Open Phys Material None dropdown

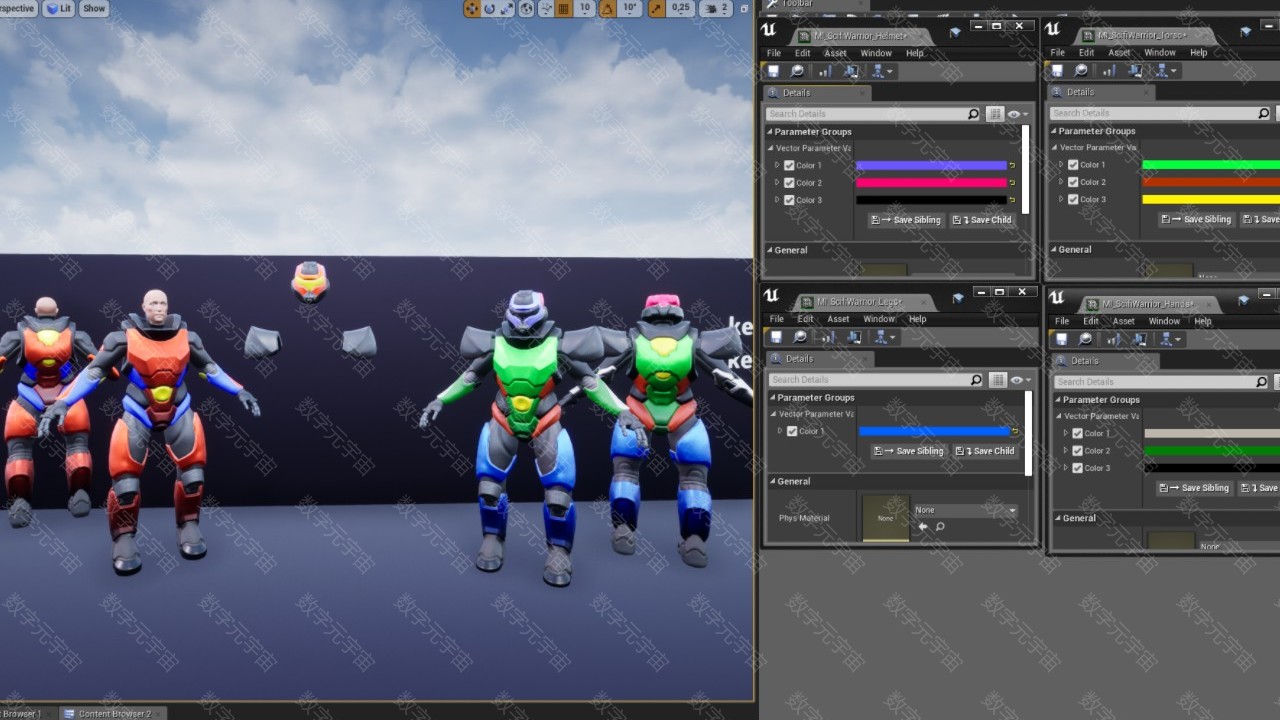[965, 510]
